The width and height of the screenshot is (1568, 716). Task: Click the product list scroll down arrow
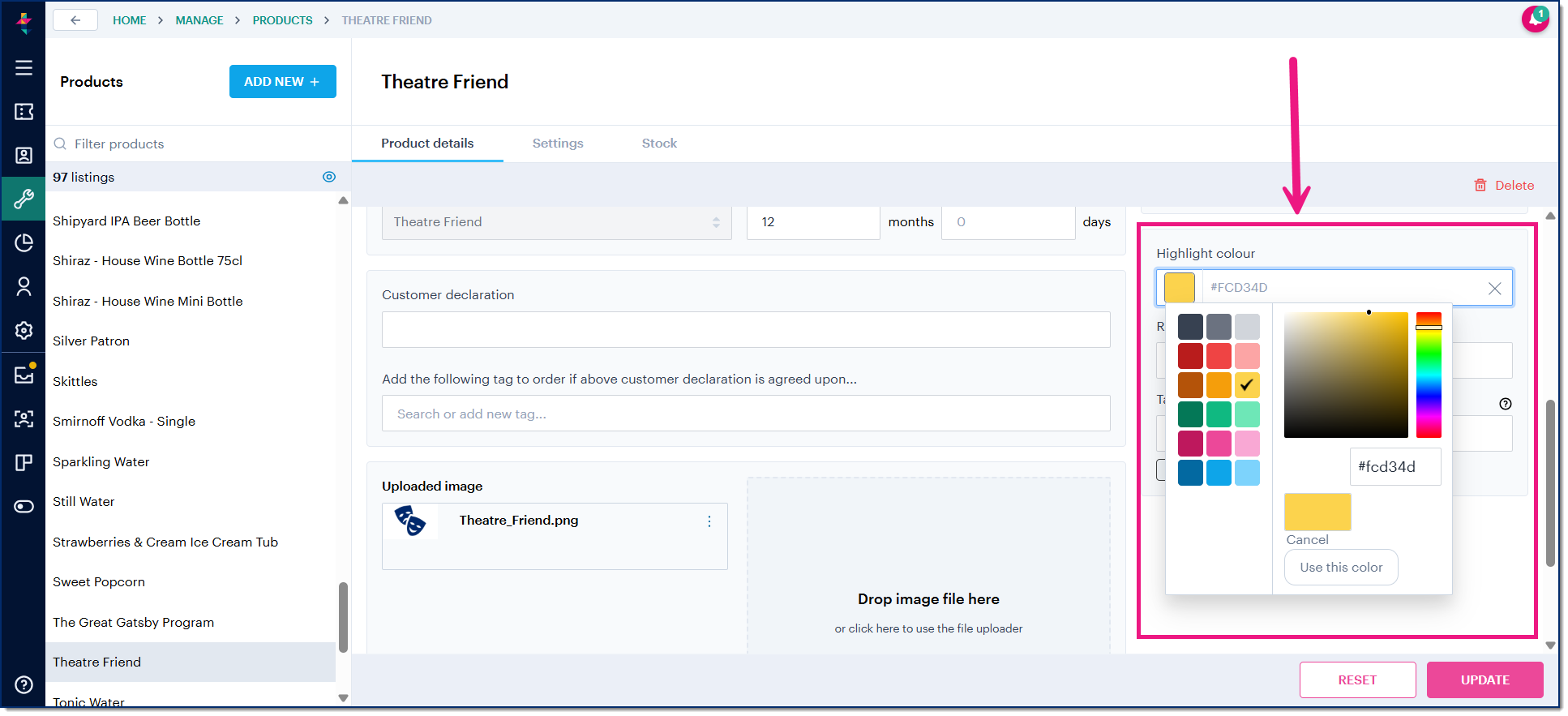point(343,698)
